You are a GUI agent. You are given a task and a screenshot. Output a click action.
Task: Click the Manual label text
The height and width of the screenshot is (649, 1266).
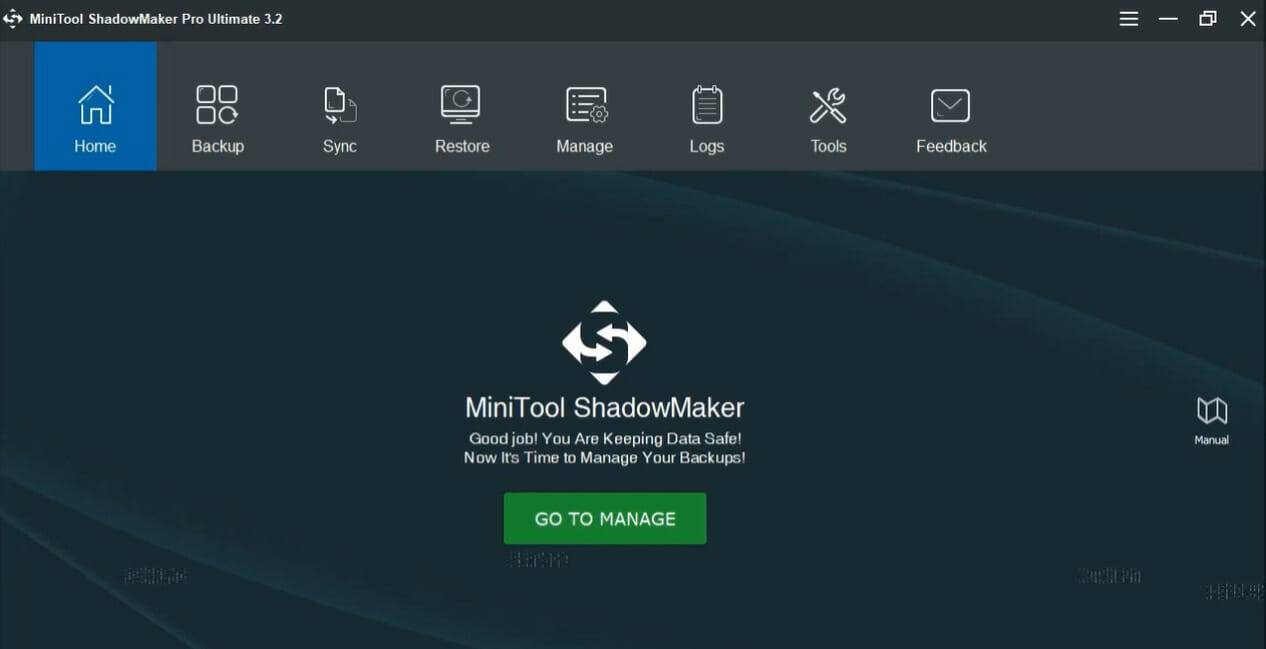(1211, 440)
